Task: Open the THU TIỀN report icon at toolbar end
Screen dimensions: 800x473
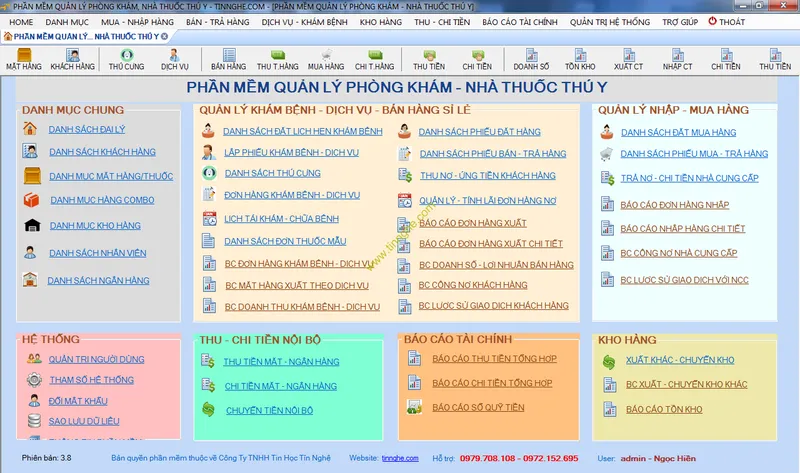Action: [x=775, y=60]
